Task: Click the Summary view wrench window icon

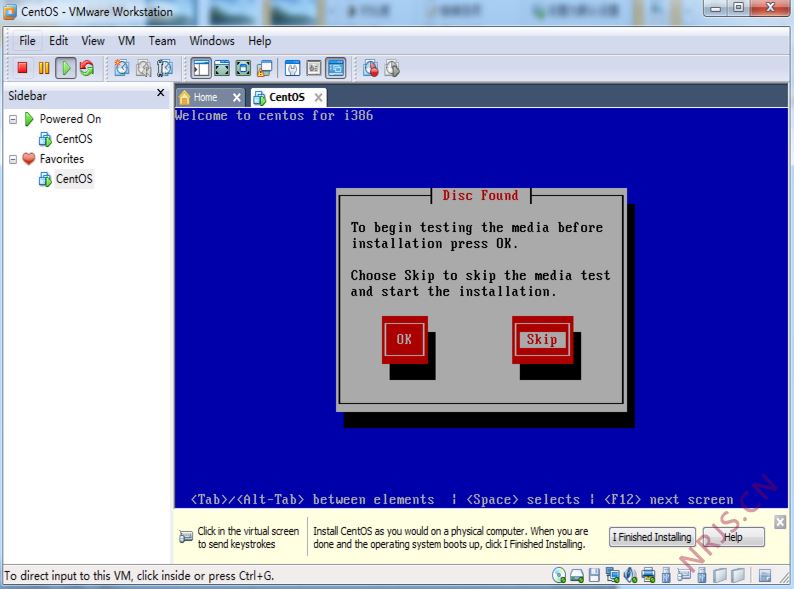Action: (292, 68)
